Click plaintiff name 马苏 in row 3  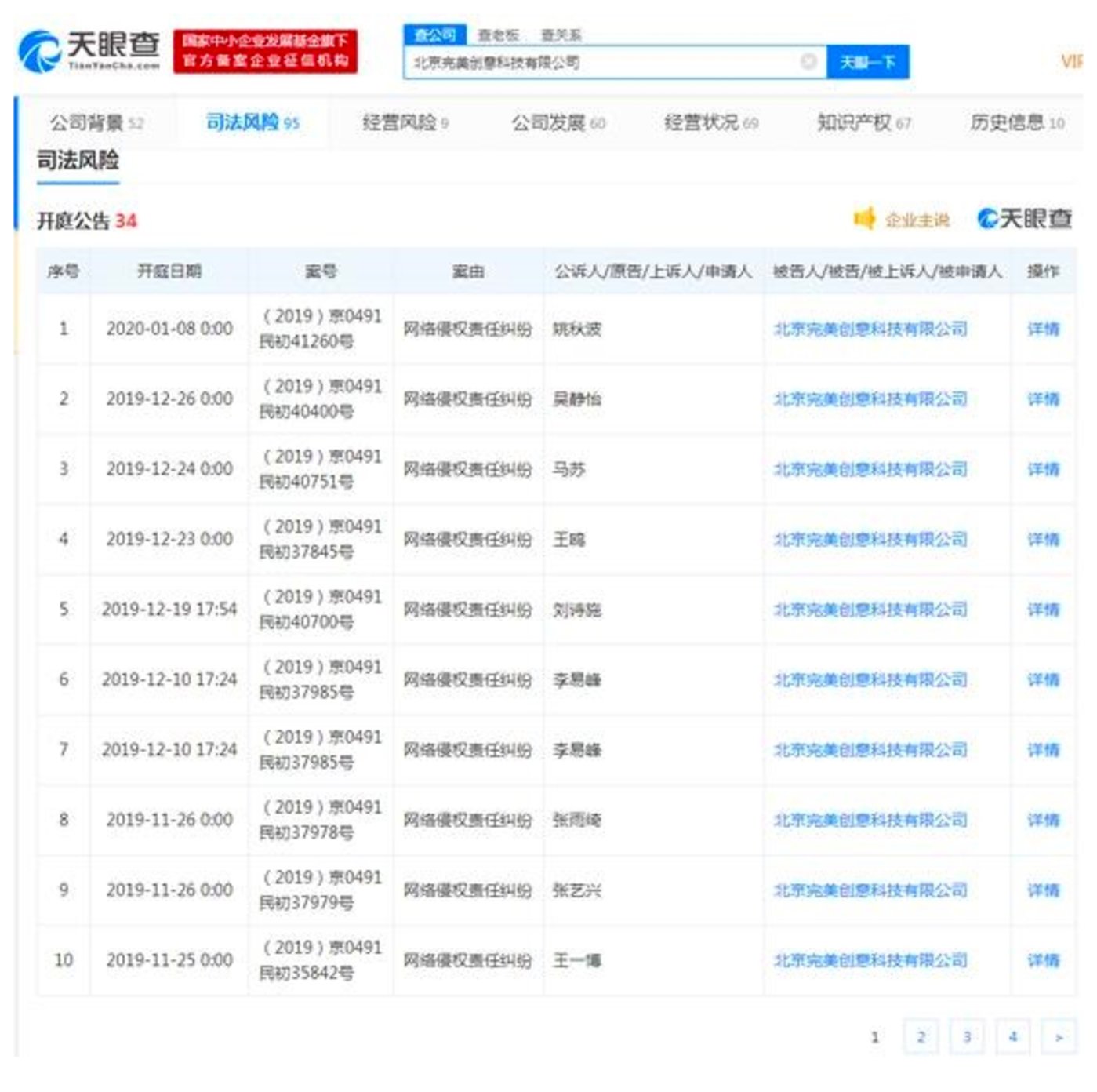(569, 469)
